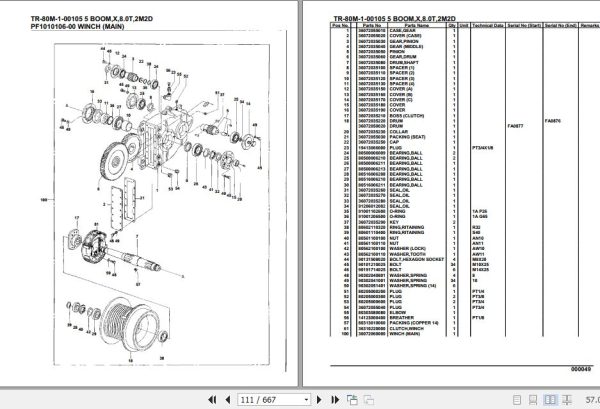Click the page number 000049 footer

point(580,369)
